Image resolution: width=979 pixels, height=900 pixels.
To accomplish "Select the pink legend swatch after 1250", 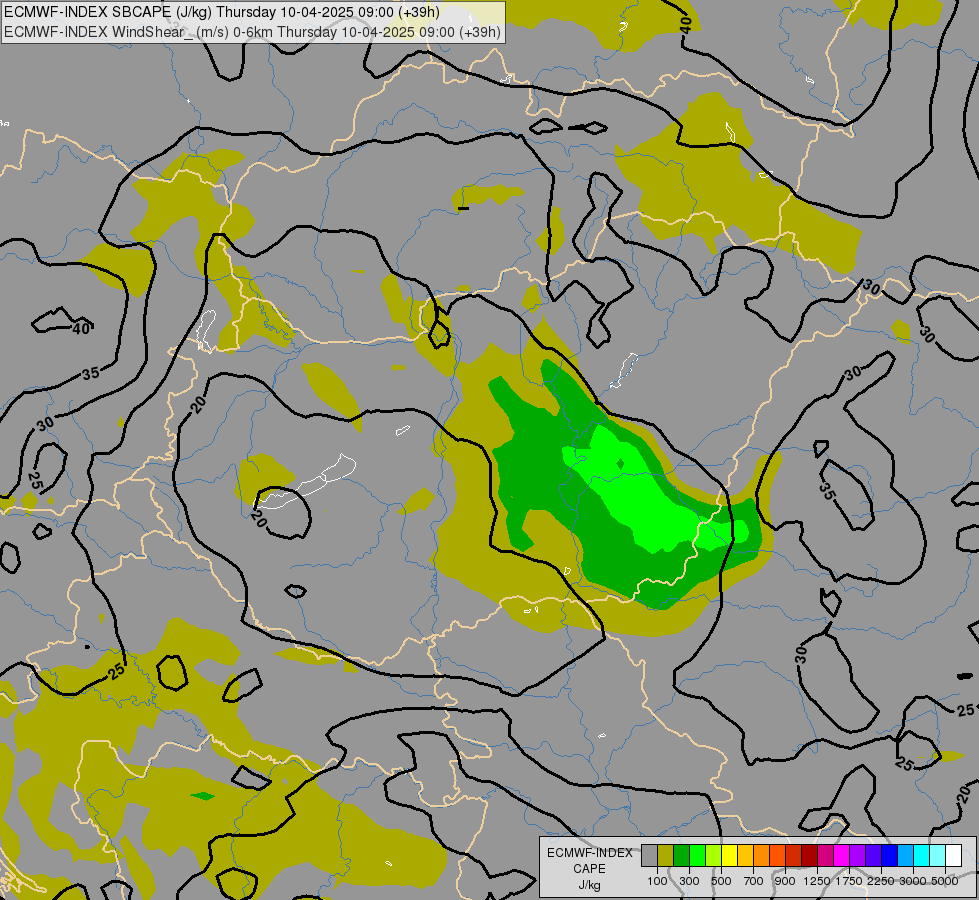I will click(825, 856).
